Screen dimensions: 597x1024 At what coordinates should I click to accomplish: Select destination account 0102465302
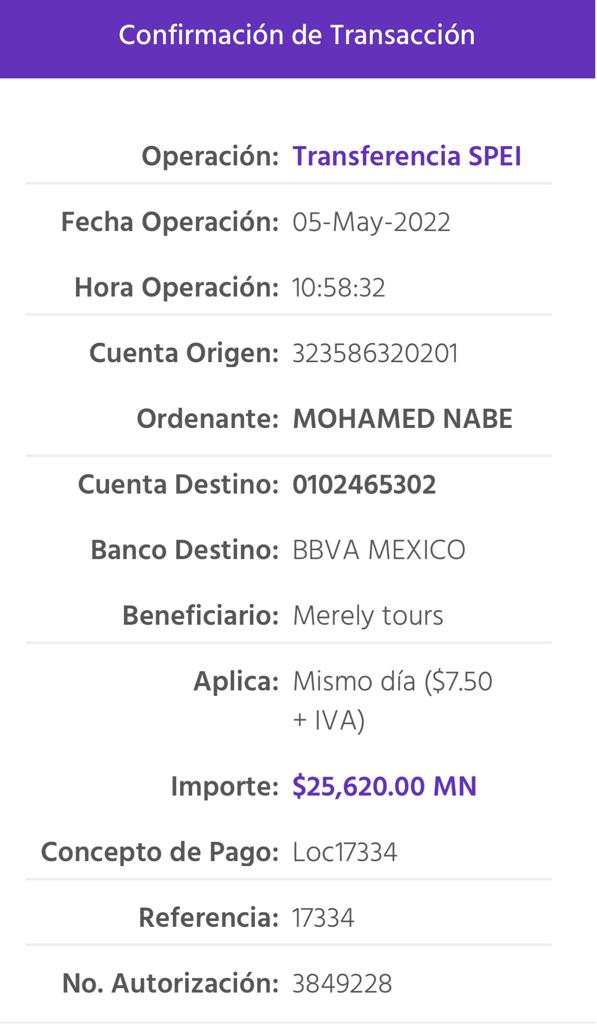pyautogui.click(x=364, y=485)
